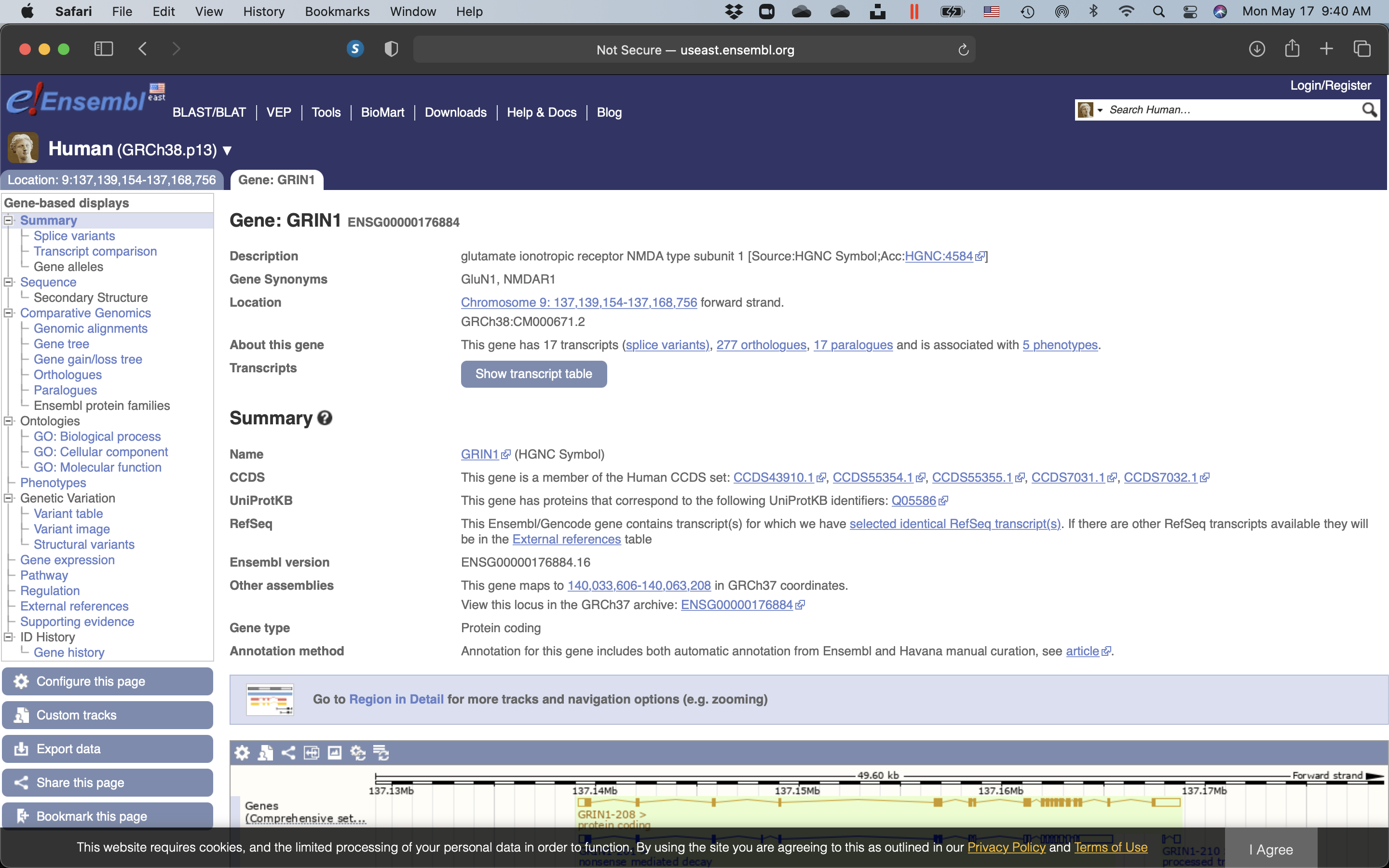The image size is (1389, 868).
Task: Click the Region in Detail thumbnail icon
Action: (270, 699)
